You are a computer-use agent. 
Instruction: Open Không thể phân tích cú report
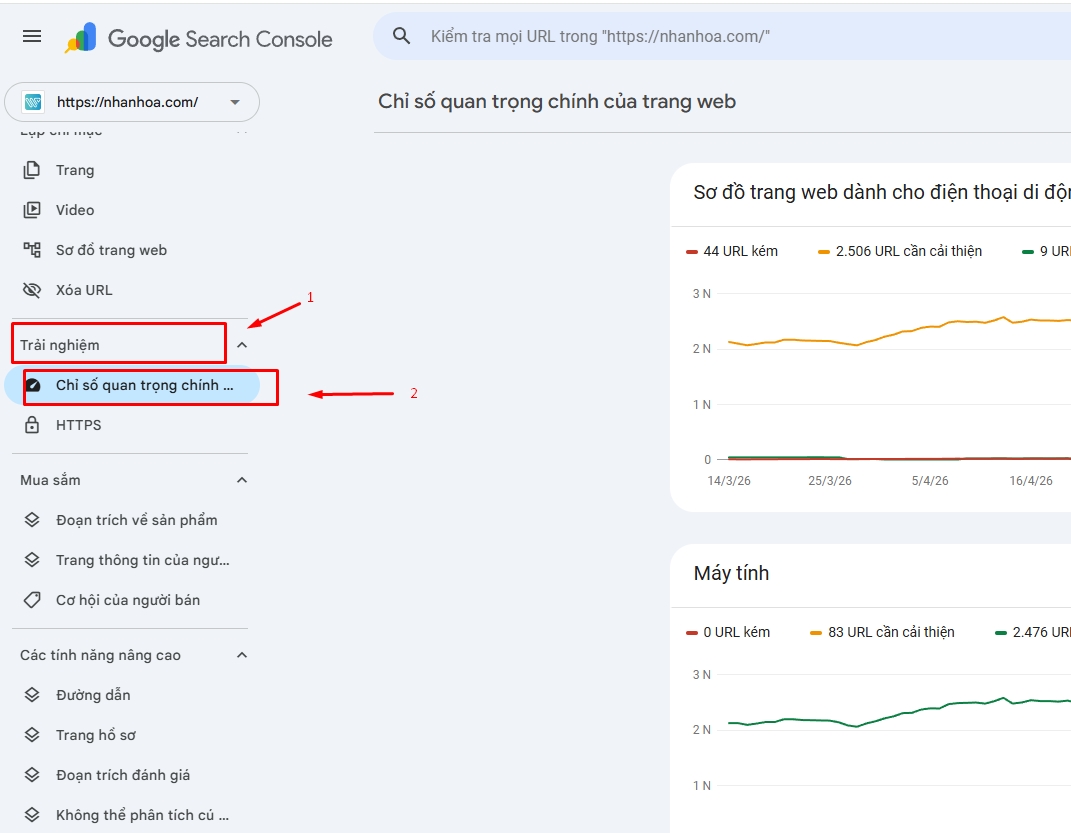tap(132, 815)
